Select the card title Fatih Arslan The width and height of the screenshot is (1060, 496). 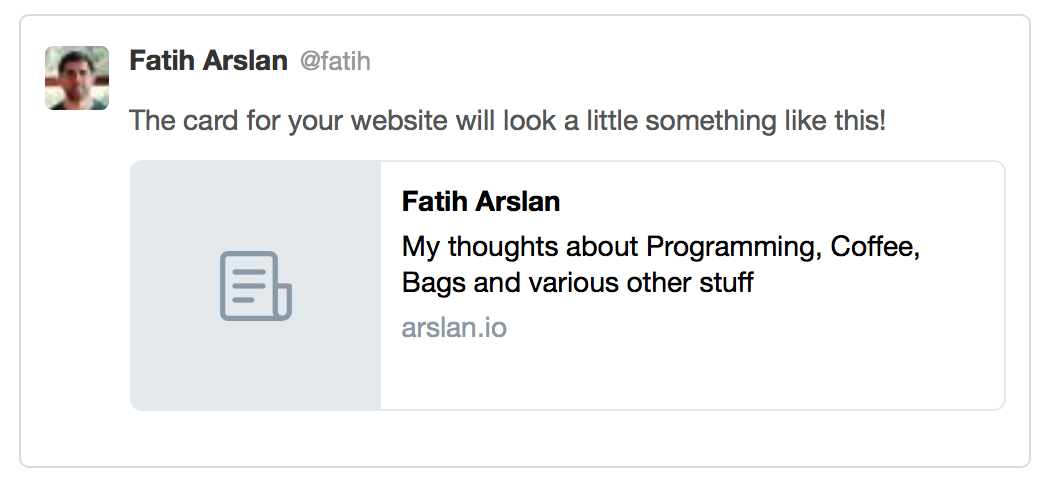[x=481, y=201]
